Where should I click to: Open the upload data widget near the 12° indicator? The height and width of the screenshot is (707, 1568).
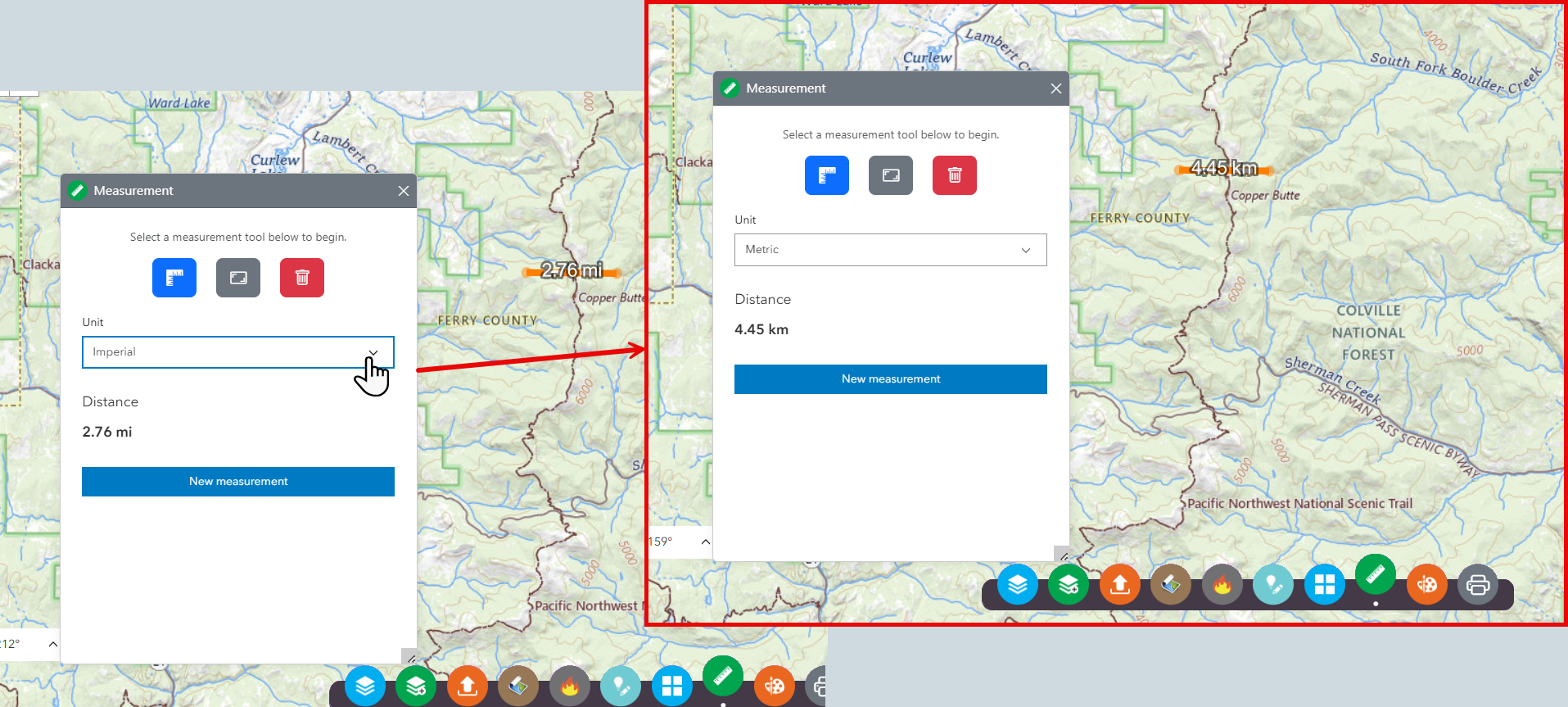(x=468, y=686)
